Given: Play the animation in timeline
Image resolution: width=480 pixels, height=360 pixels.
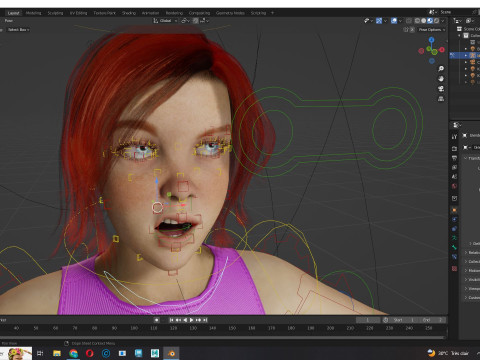Looking at the screenshot, I should pos(192,320).
